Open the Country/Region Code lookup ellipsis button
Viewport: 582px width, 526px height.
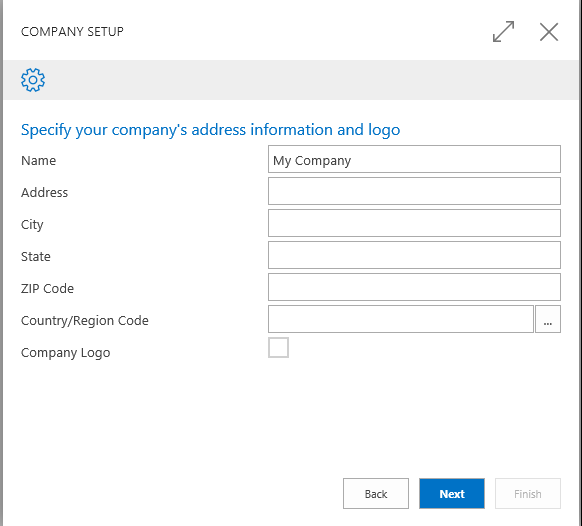tap(548, 319)
